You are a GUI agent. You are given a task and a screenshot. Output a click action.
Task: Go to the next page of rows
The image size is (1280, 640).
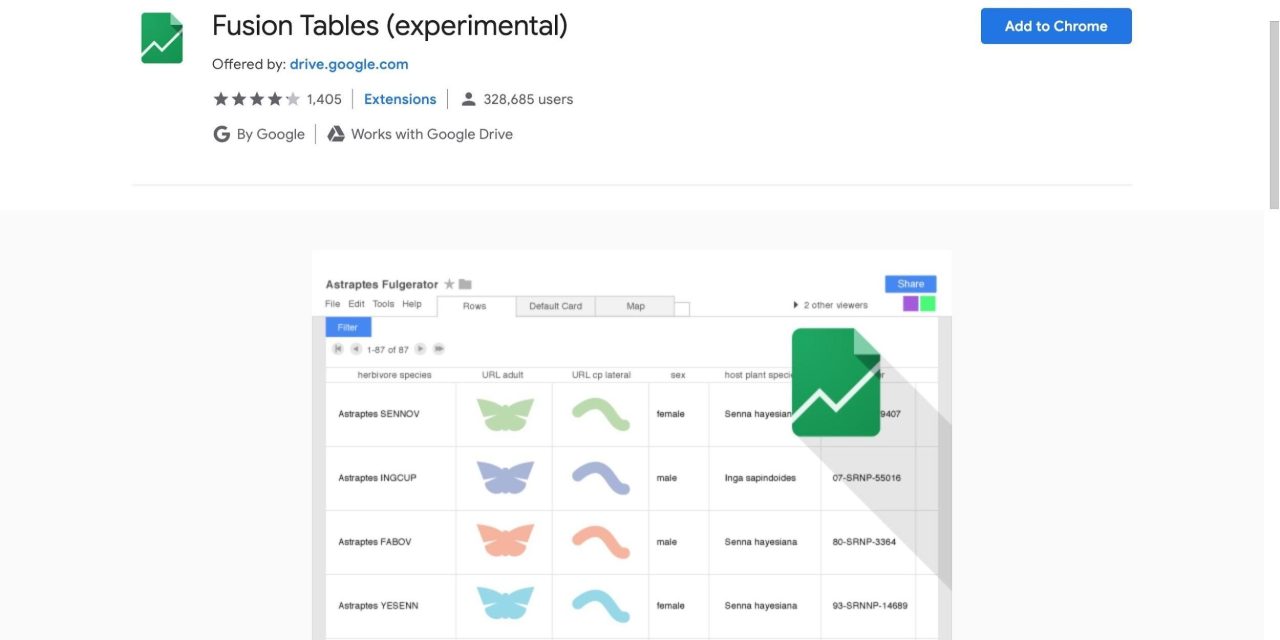420,349
